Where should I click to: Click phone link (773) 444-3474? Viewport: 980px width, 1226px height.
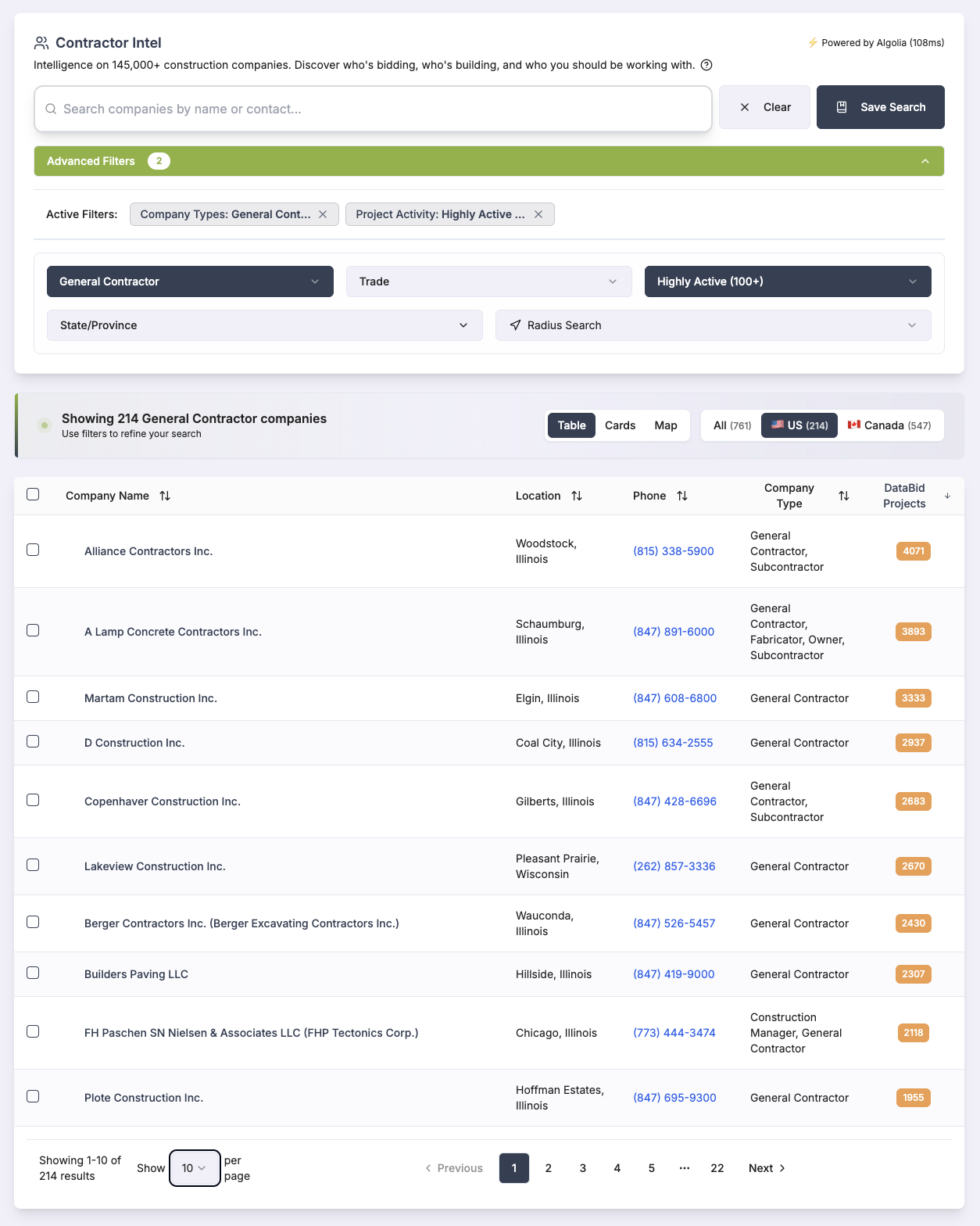click(674, 1033)
